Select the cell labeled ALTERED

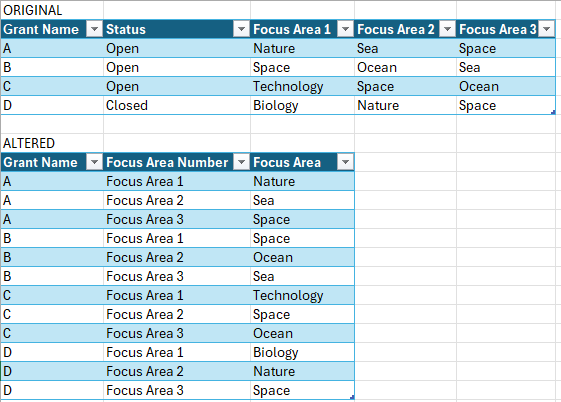(x=52, y=143)
